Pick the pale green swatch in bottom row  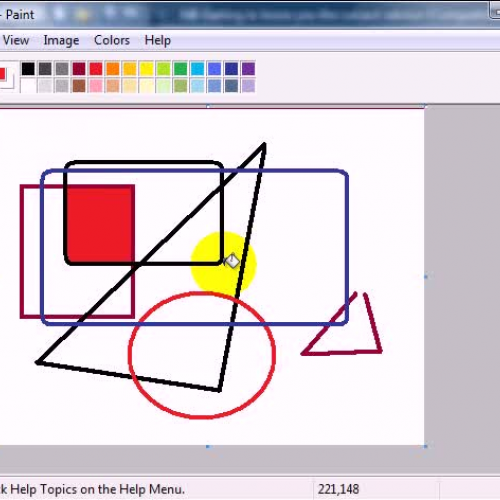(164, 86)
